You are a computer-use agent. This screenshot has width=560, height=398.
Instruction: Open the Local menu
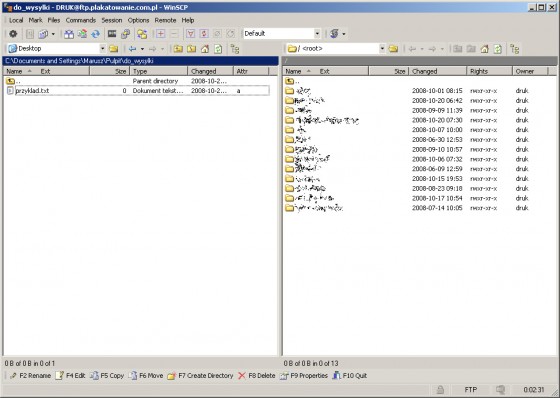click(x=16, y=20)
